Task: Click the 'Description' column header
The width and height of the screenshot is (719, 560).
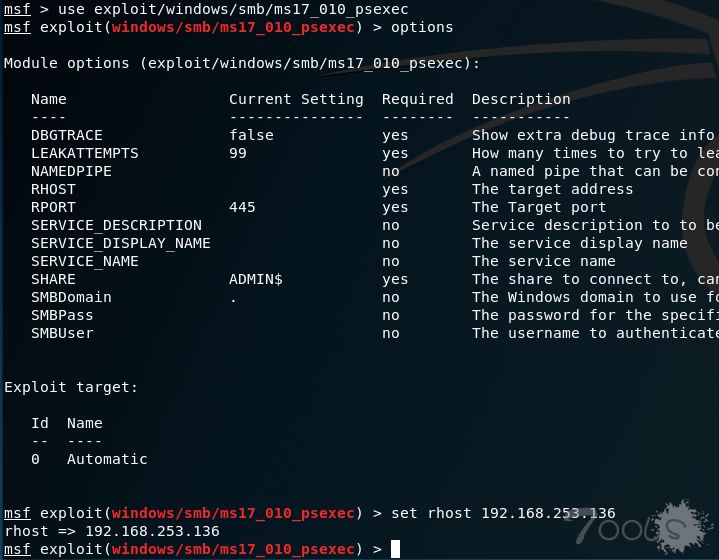Action: [521, 99]
